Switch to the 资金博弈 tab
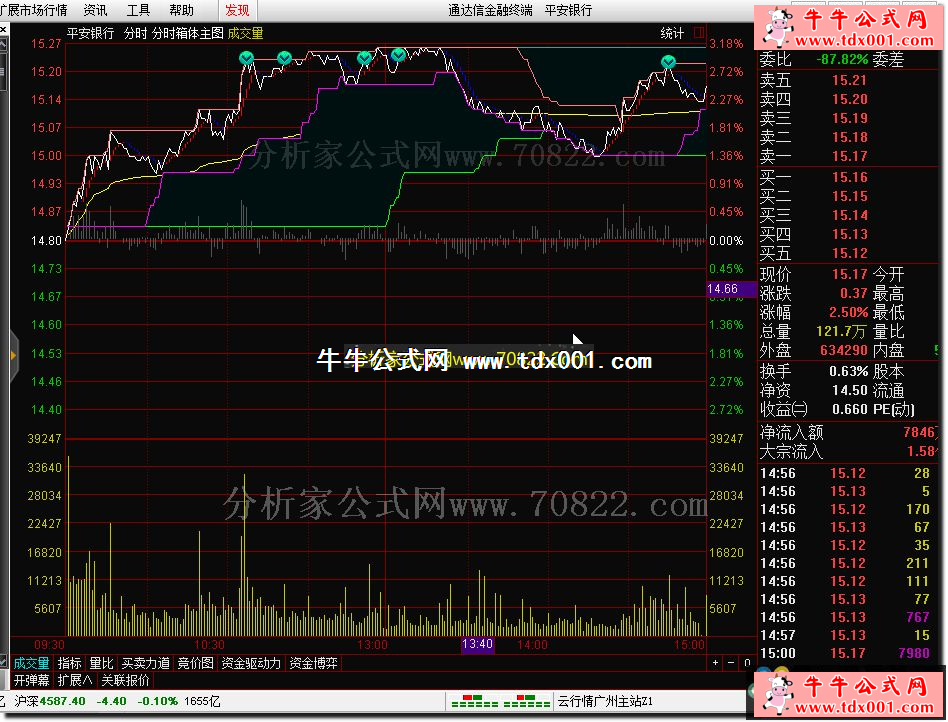Image resolution: width=948 pixels, height=722 pixels. 313,663
